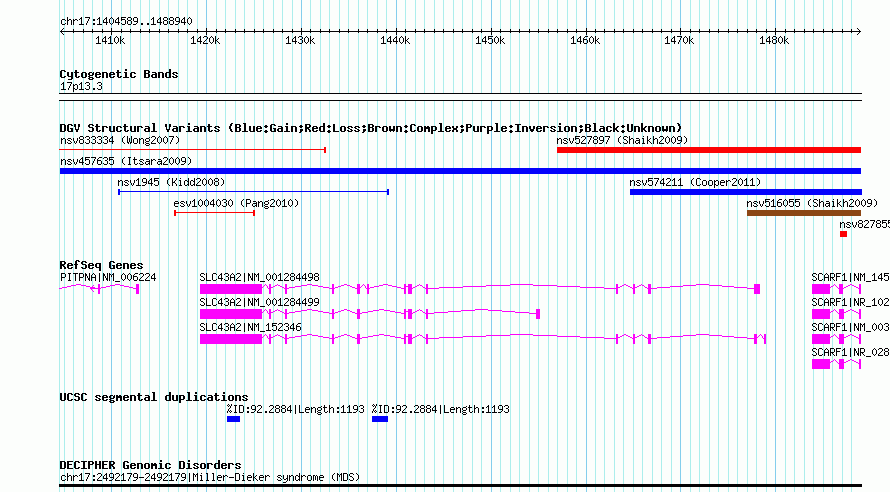Click the DGV Structural Variants track title

point(371,128)
